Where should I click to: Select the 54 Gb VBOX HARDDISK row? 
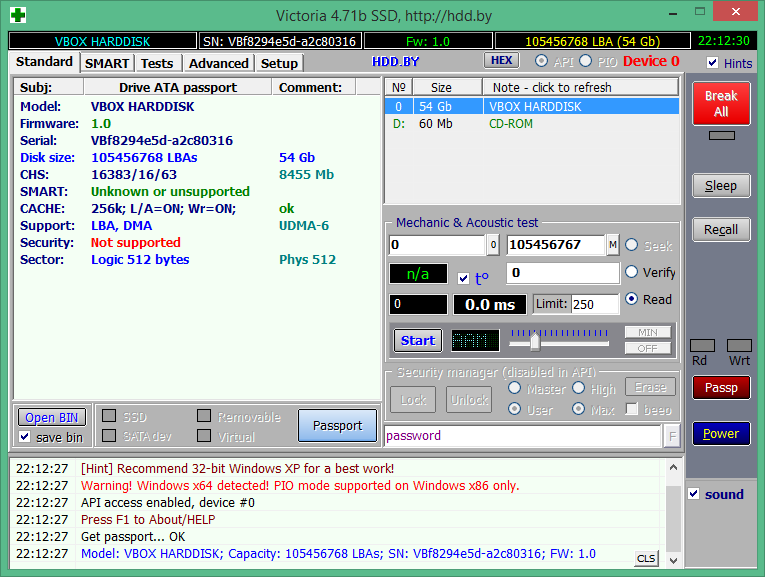click(532, 106)
